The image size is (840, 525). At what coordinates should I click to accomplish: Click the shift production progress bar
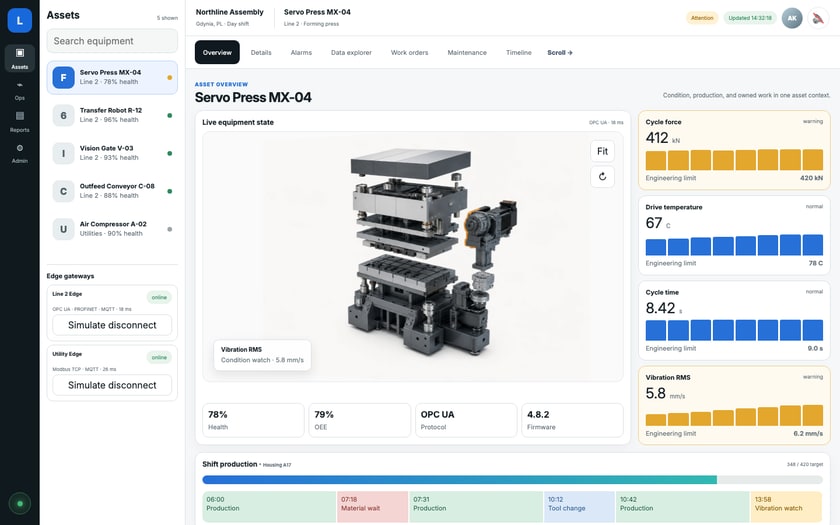coord(513,480)
